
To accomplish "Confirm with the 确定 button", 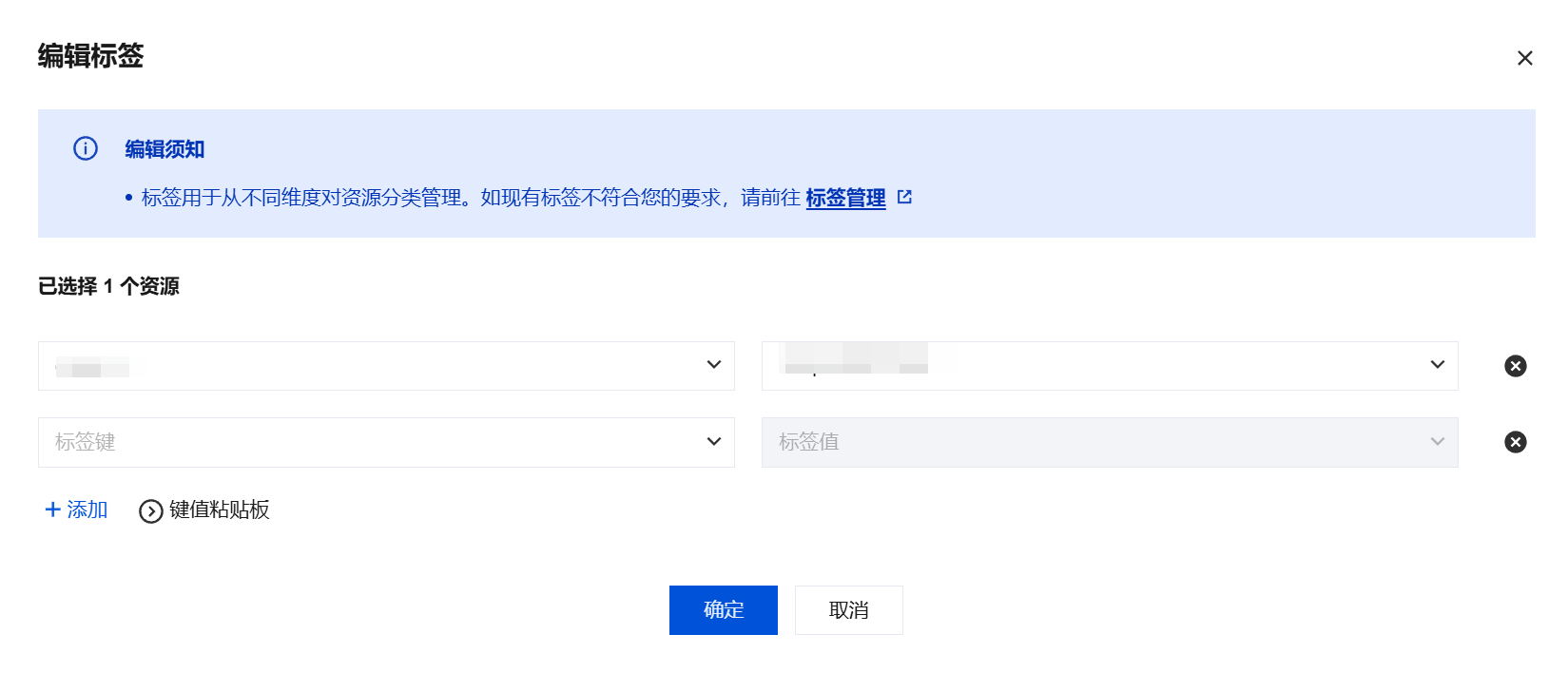I will [x=723, y=610].
